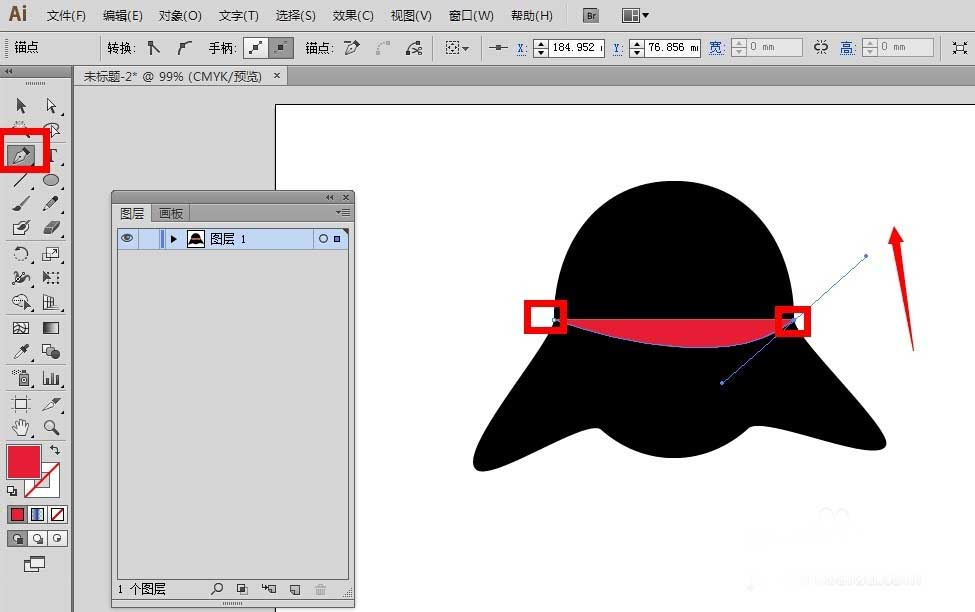975x612 pixels.
Task: Expand 图层 1 with the disclosure triangle
Action: click(x=174, y=239)
